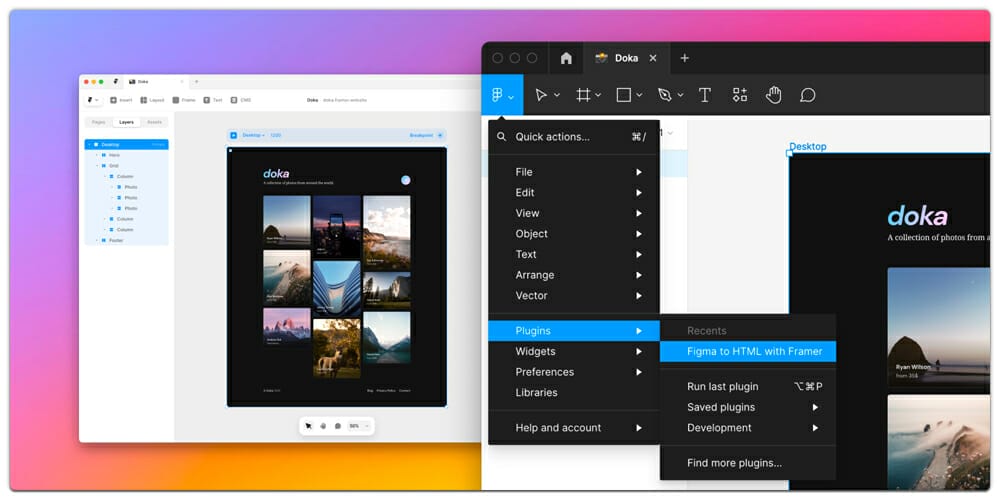Image resolution: width=1000 pixels, height=500 pixels.
Task: Open the Edit menu entry
Action: (x=574, y=193)
